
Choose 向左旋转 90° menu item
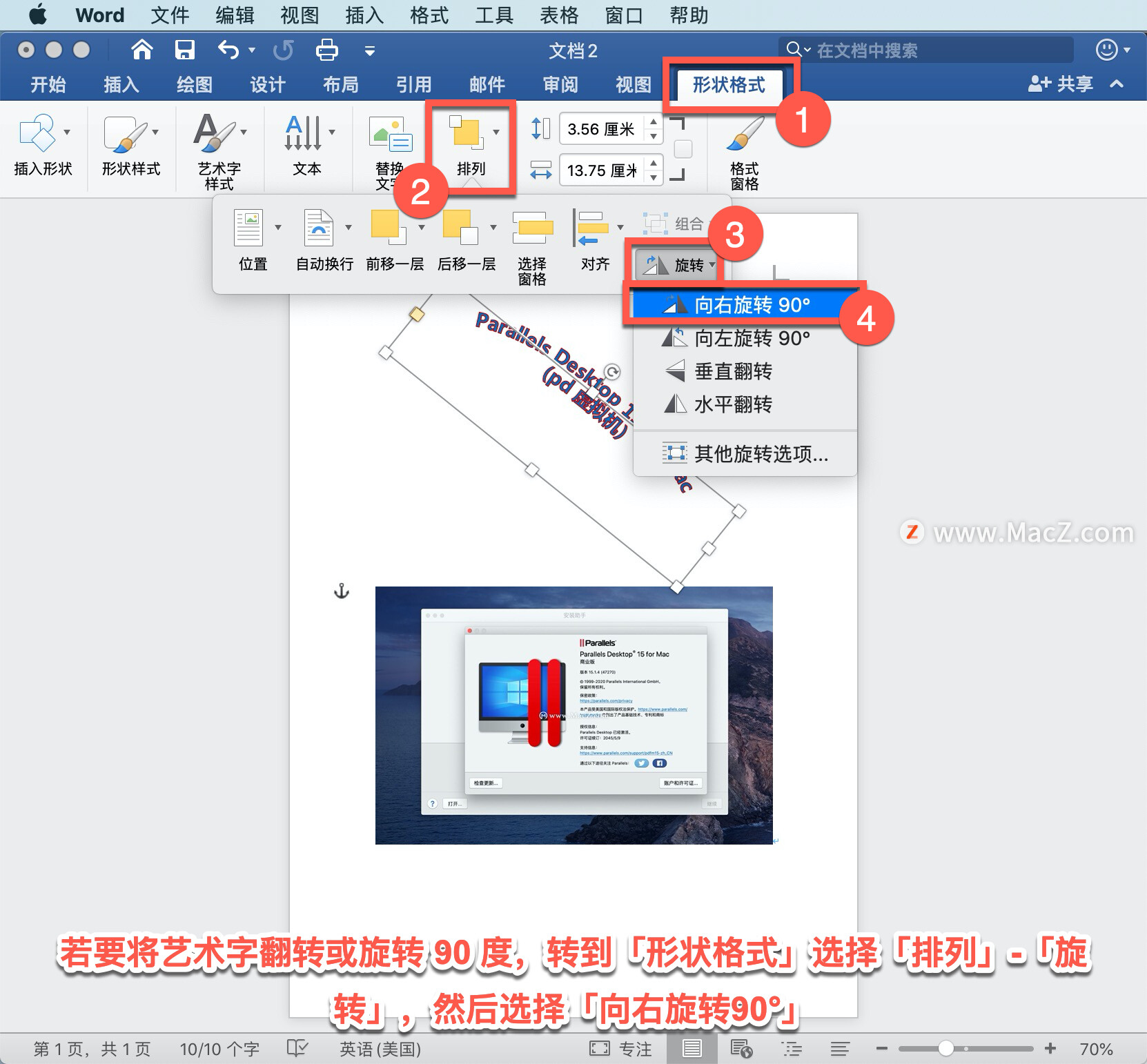click(745, 338)
